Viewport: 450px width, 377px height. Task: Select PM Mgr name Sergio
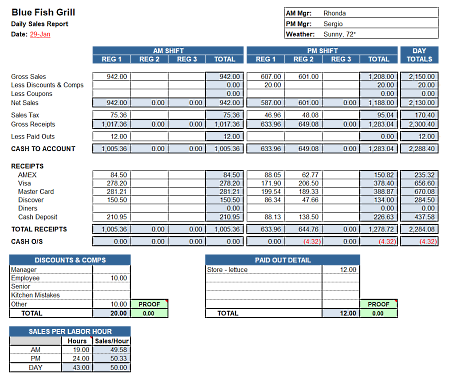coord(333,24)
